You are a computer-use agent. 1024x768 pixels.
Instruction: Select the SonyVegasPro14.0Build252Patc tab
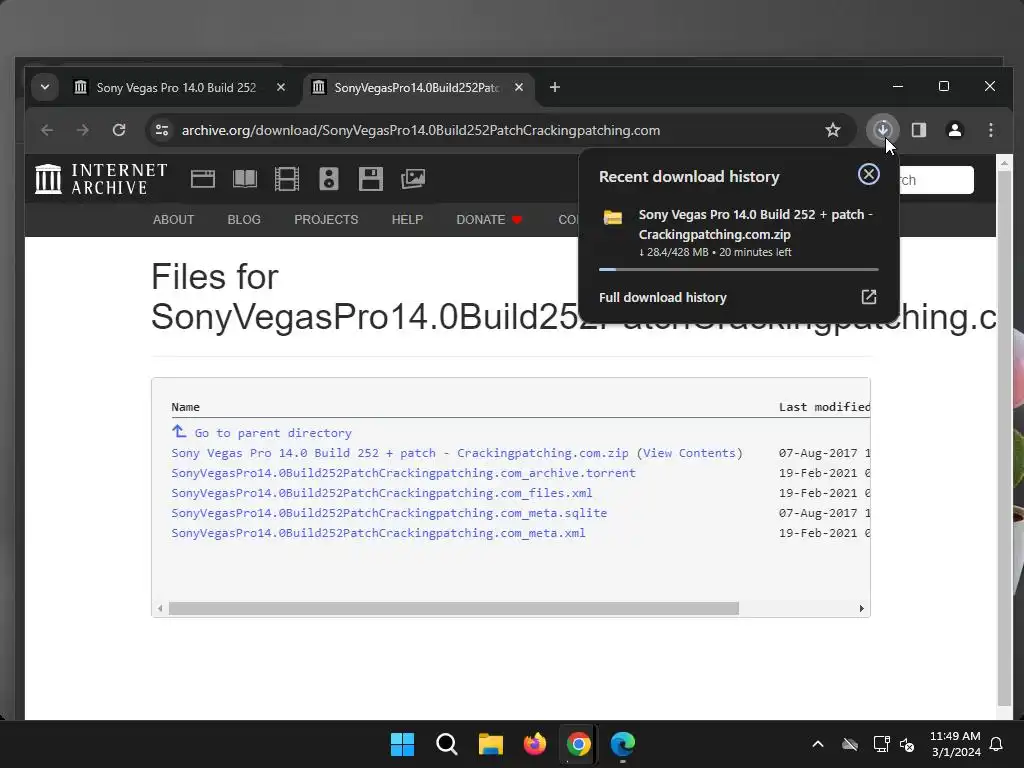(416, 88)
